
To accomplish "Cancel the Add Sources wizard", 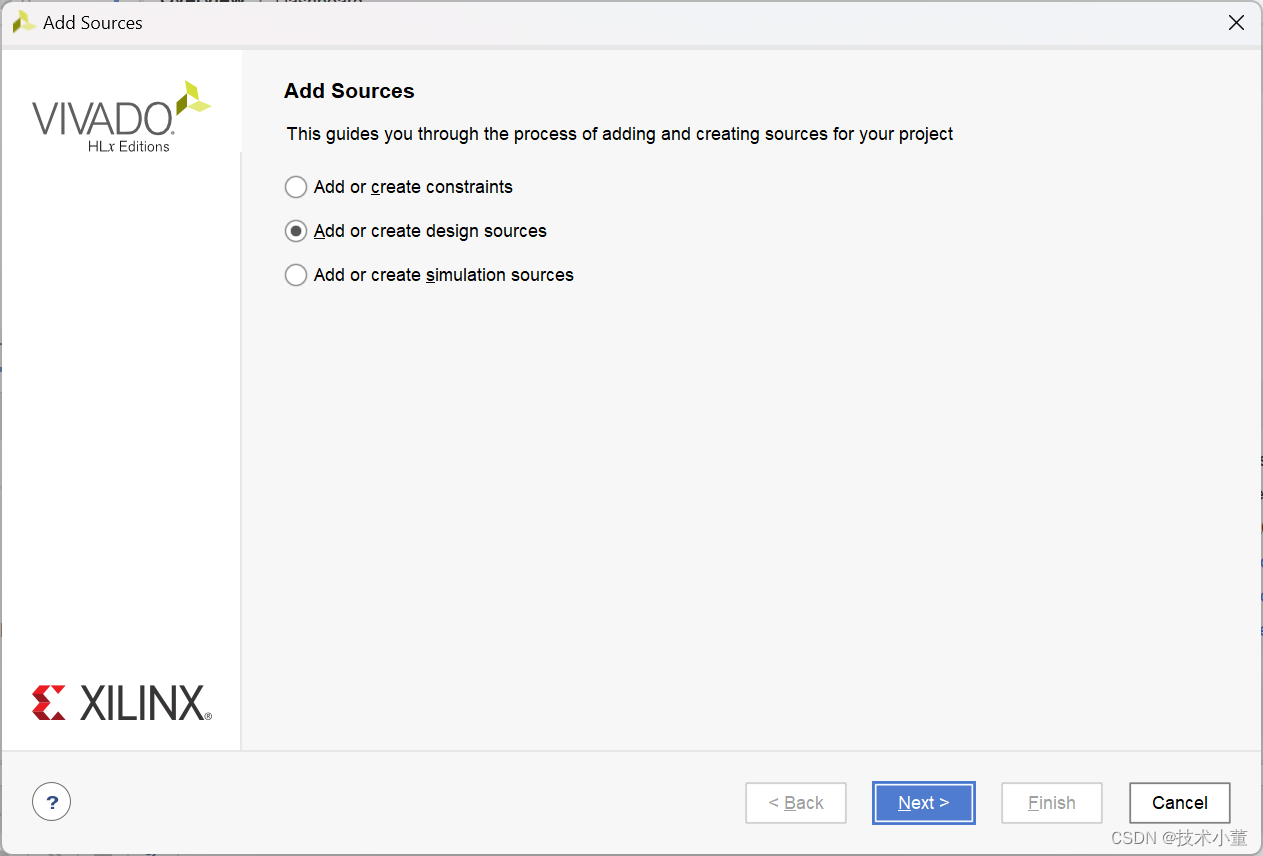I will click(1179, 803).
